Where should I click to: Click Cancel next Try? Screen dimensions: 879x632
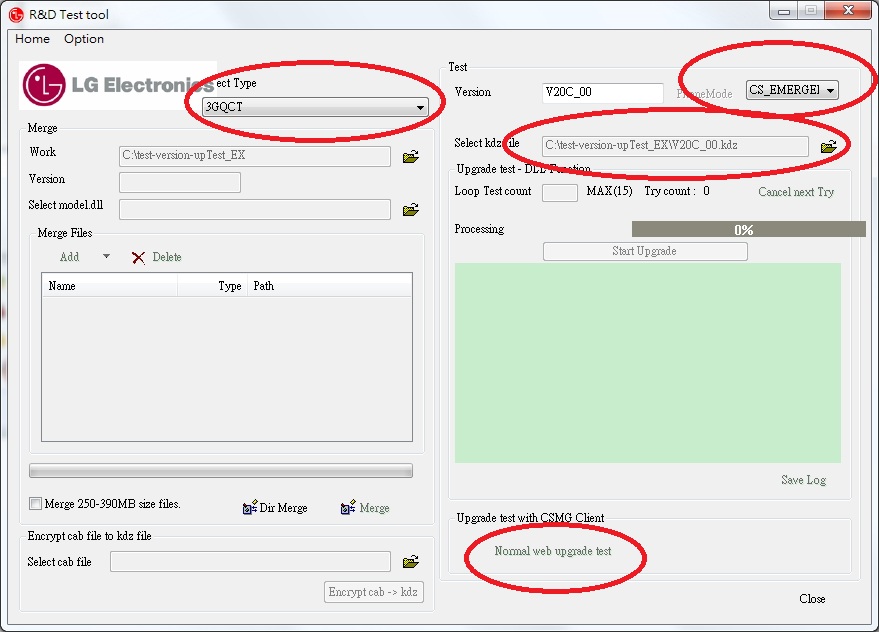[796, 192]
